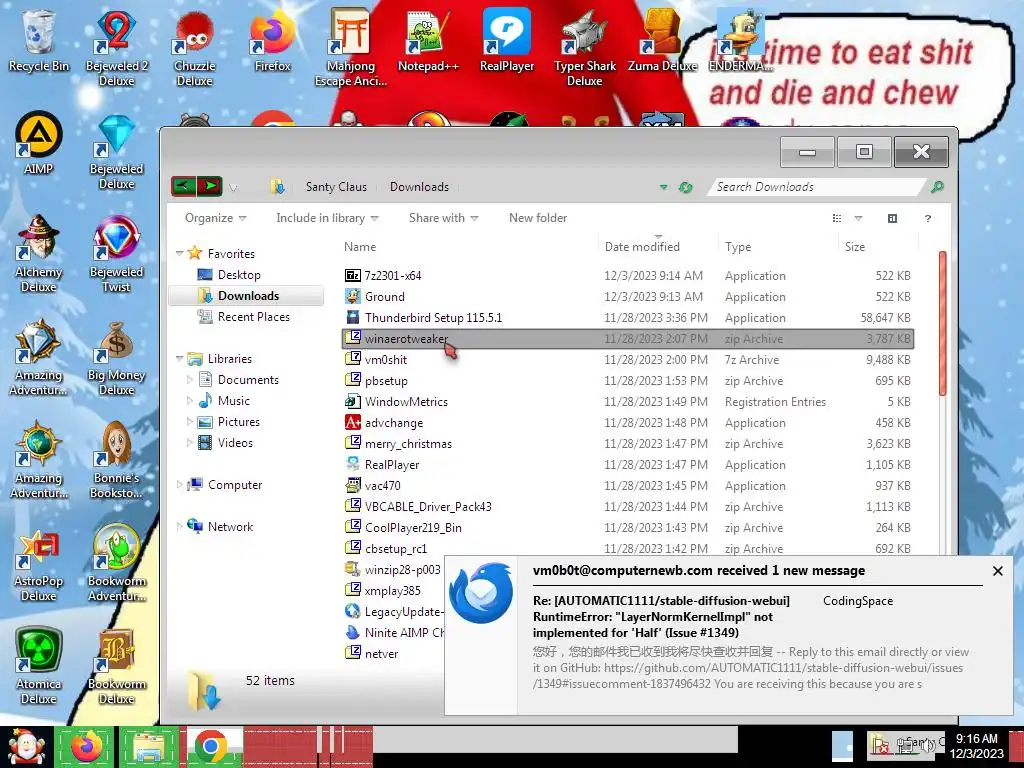Viewport: 1024px width, 768px height.
Task: Open Bookworm Adventures desktop shortcut
Action: pos(116,564)
